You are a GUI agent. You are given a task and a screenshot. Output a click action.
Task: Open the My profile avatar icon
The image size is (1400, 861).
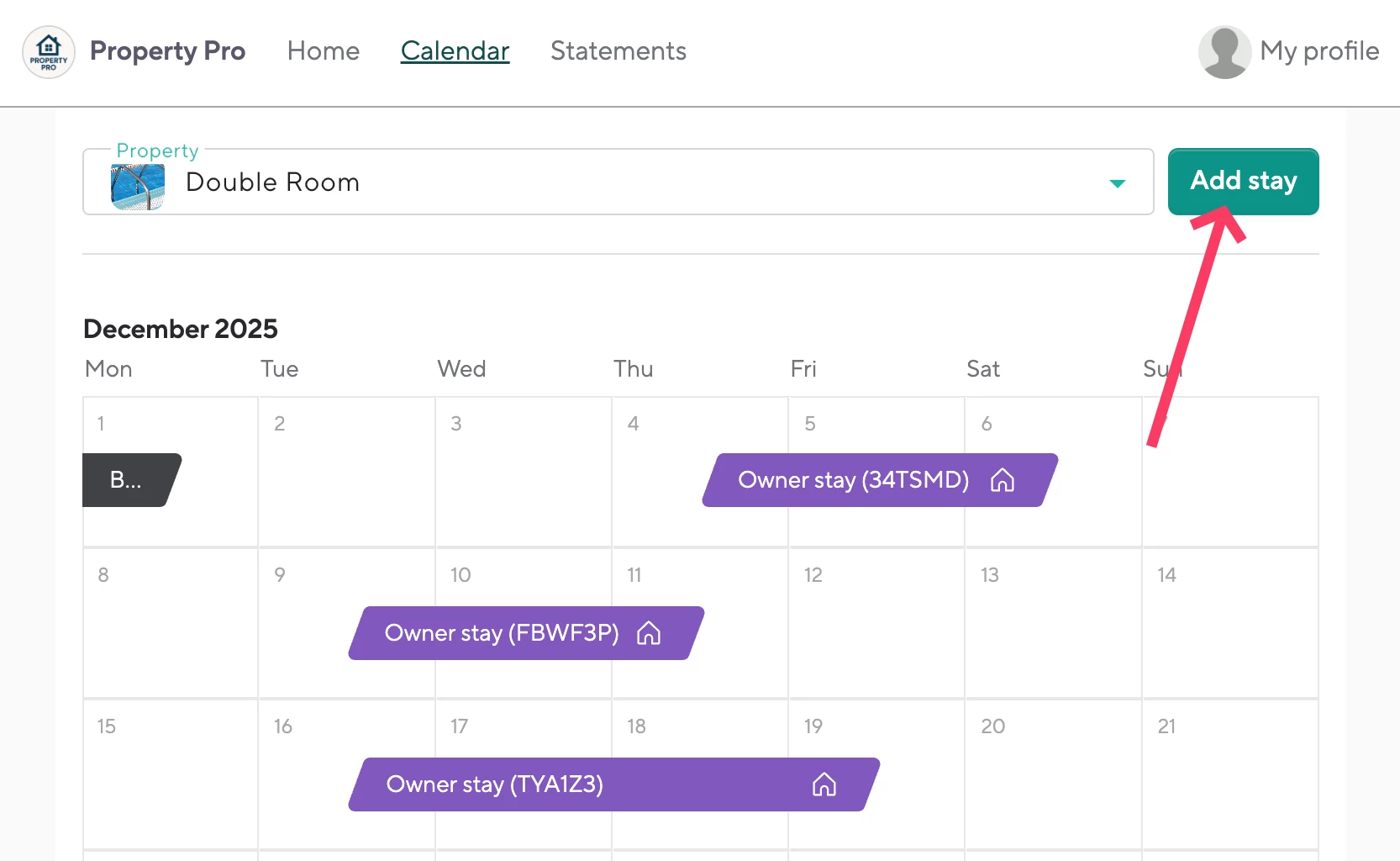pos(1224,51)
